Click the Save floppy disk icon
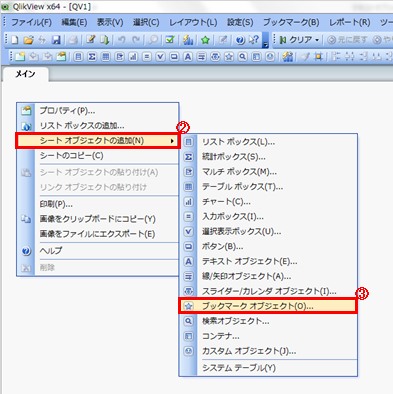Image resolution: width=393 pixels, height=394 pixels. 56,40
